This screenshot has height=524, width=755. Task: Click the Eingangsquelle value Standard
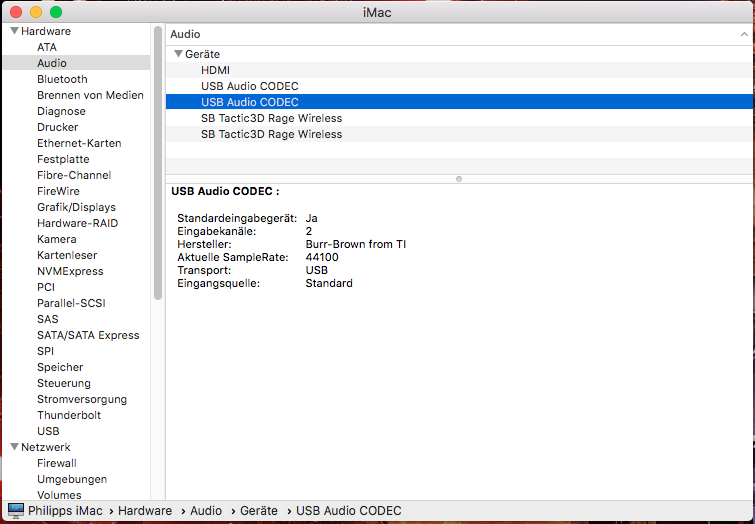pyautogui.click(x=329, y=283)
